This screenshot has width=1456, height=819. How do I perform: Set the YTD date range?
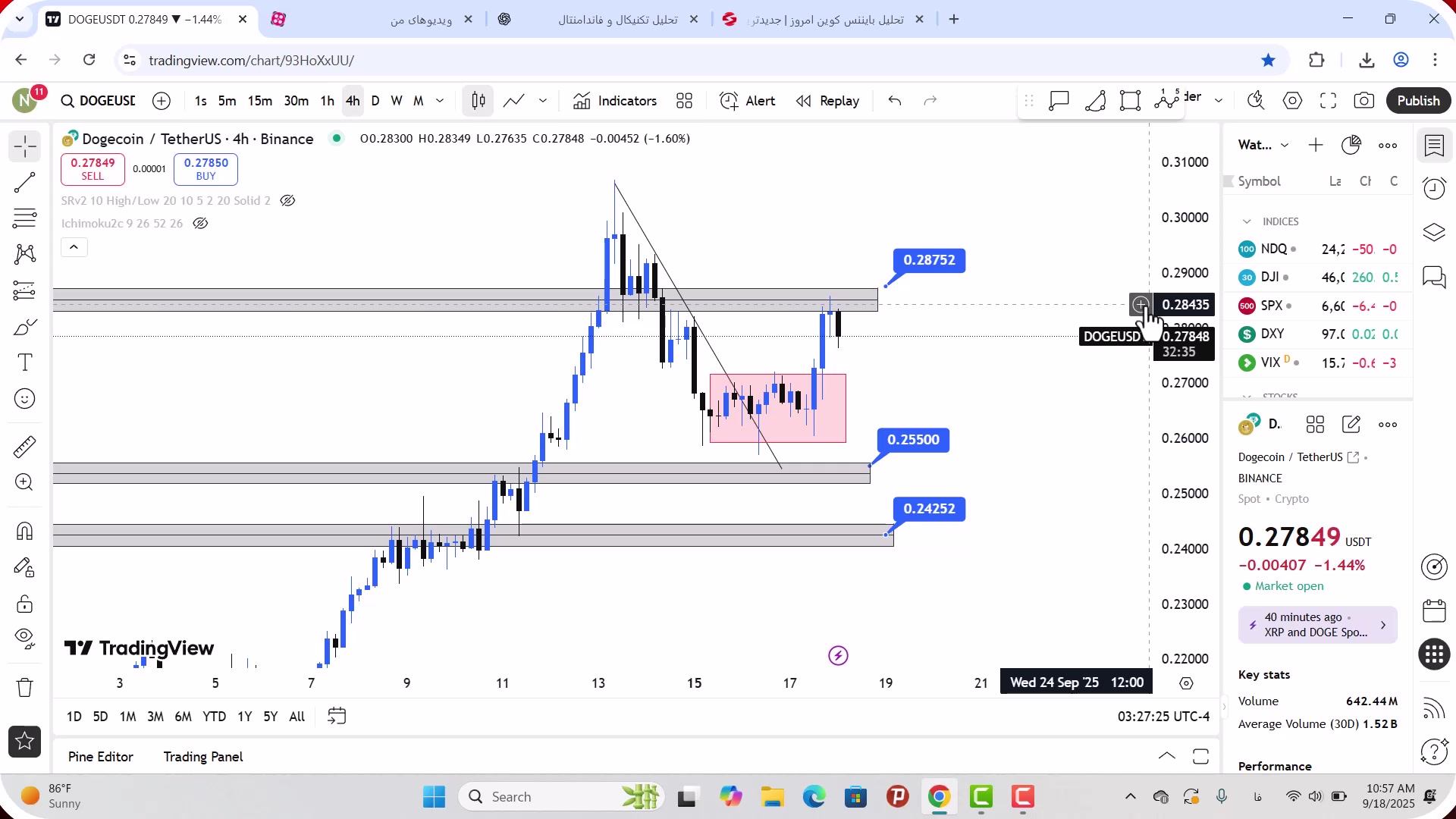click(x=214, y=717)
